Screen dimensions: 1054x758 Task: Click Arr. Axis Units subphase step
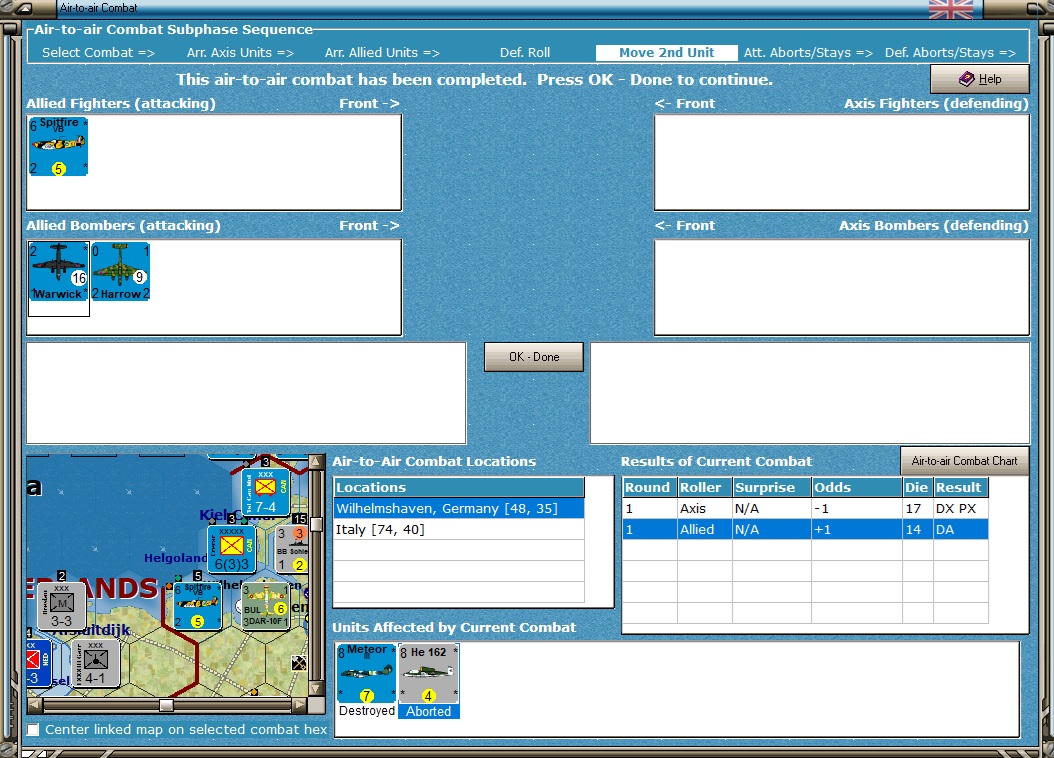point(240,52)
